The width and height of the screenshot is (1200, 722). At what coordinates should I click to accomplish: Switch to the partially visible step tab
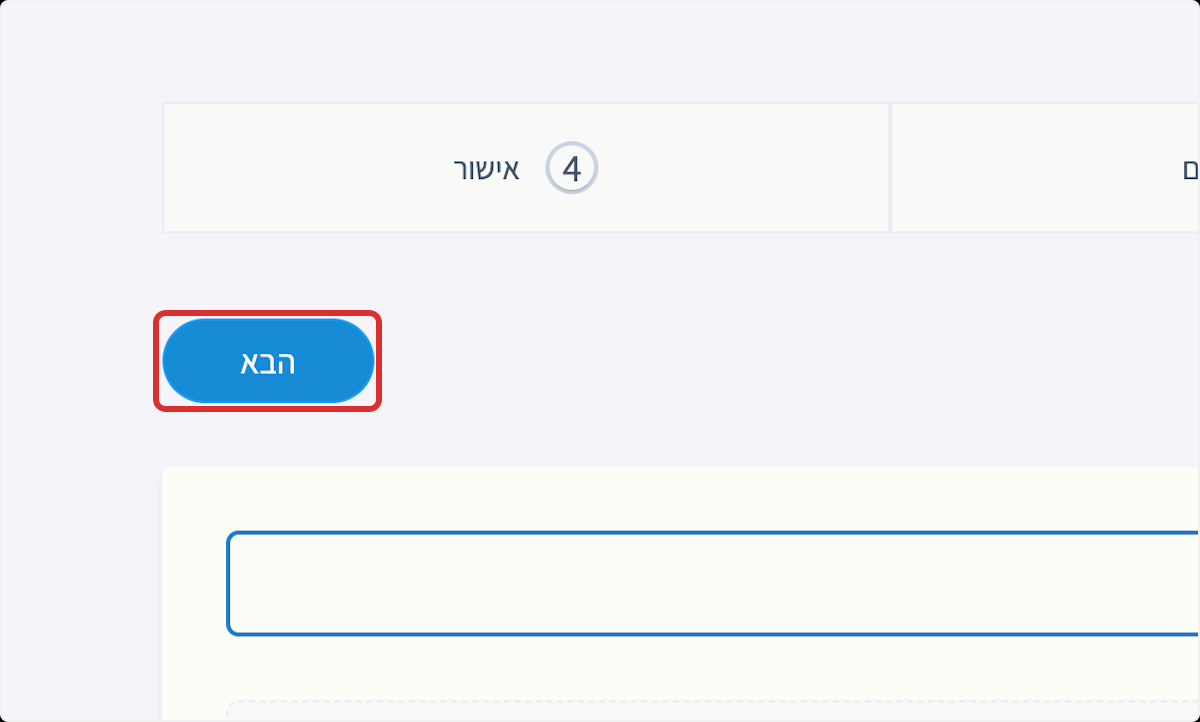point(1045,169)
